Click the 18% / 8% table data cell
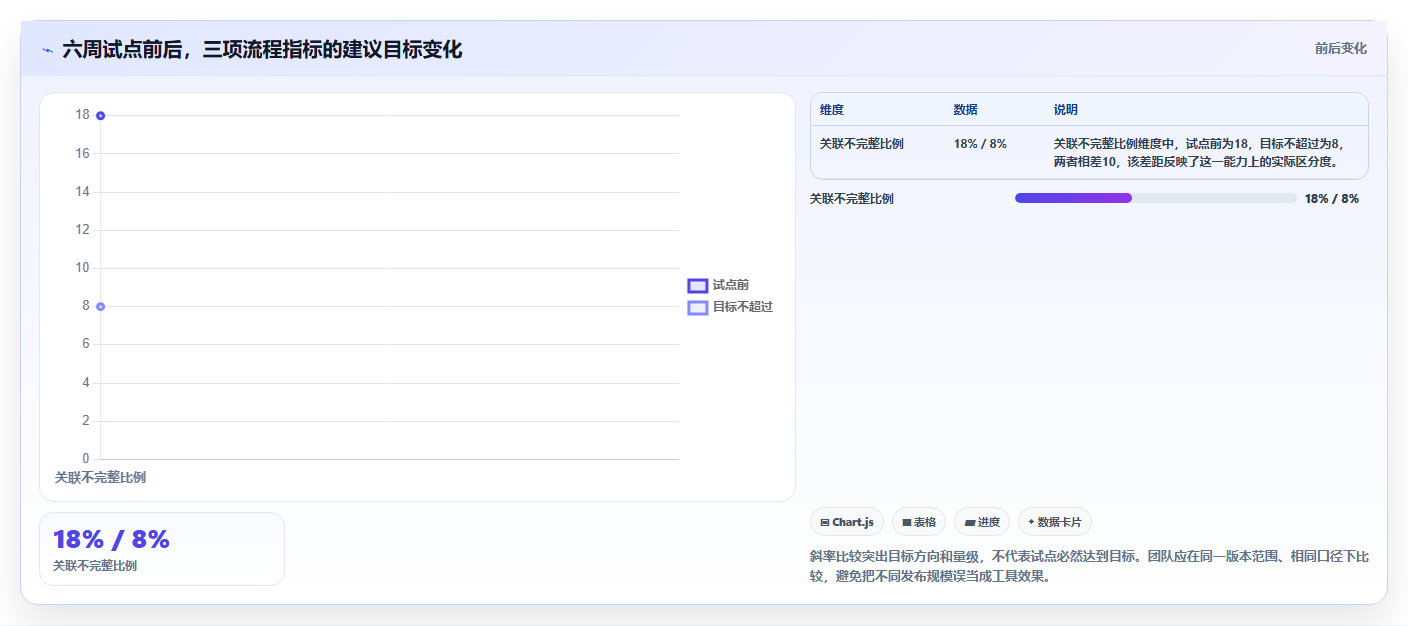Viewport: 1408px width, 626px height. pos(980,144)
